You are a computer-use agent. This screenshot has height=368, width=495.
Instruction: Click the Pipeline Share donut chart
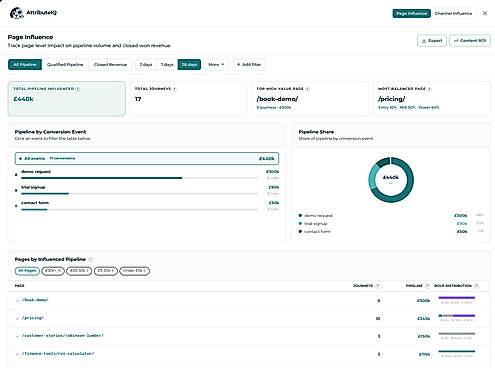[x=391, y=180]
